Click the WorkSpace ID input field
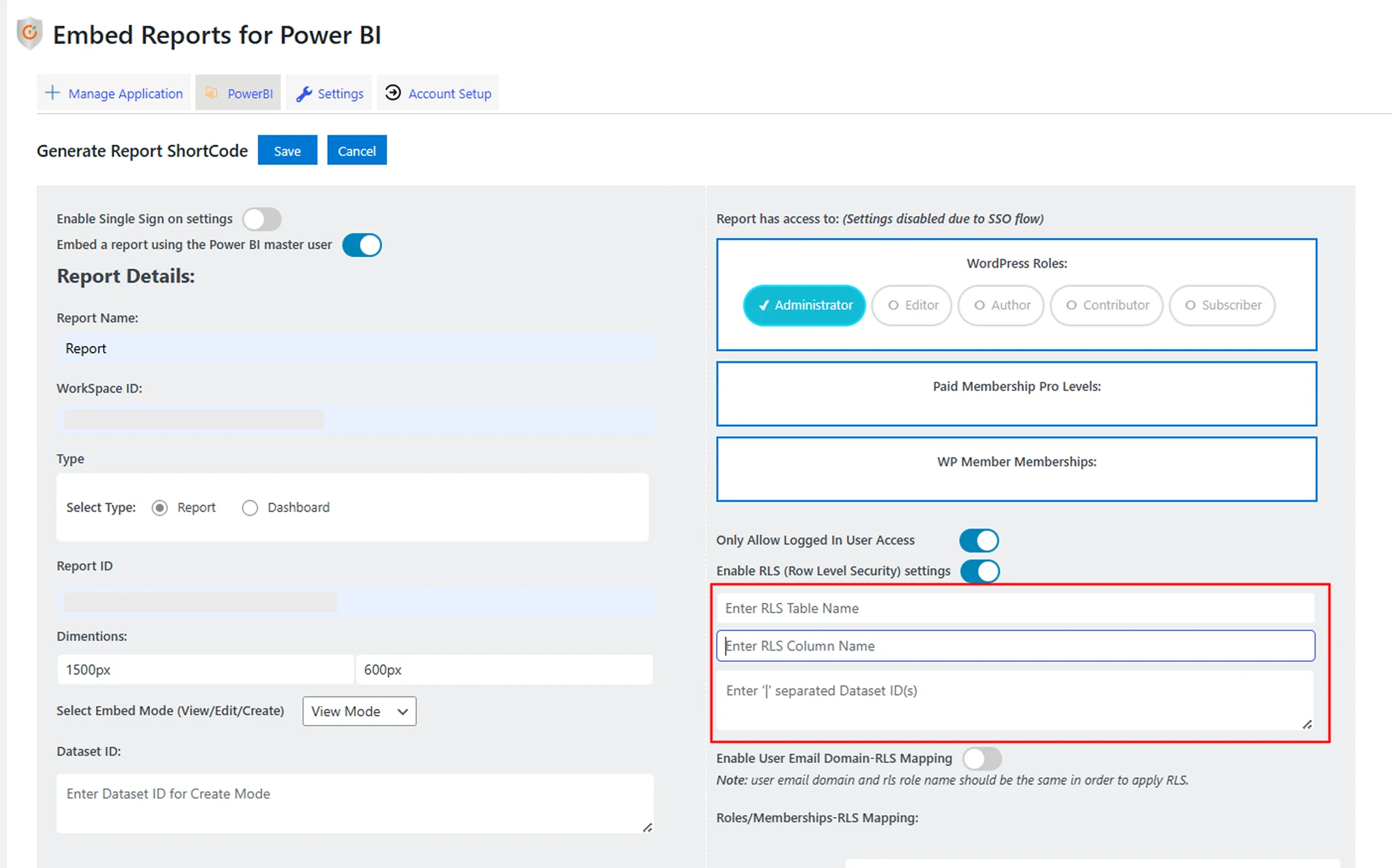1392x868 pixels. pyautogui.click(x=355, y=419)
